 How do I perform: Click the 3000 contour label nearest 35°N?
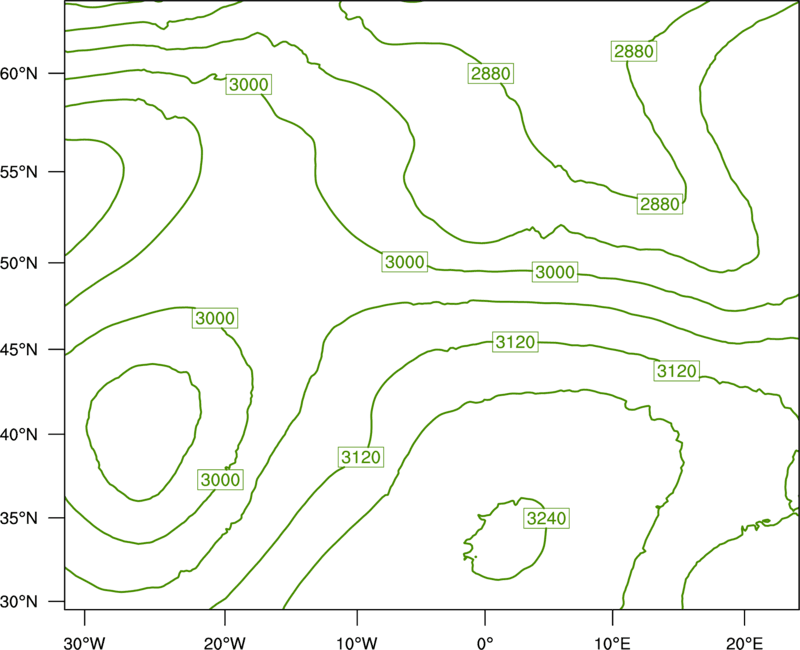tap(220, 480)
